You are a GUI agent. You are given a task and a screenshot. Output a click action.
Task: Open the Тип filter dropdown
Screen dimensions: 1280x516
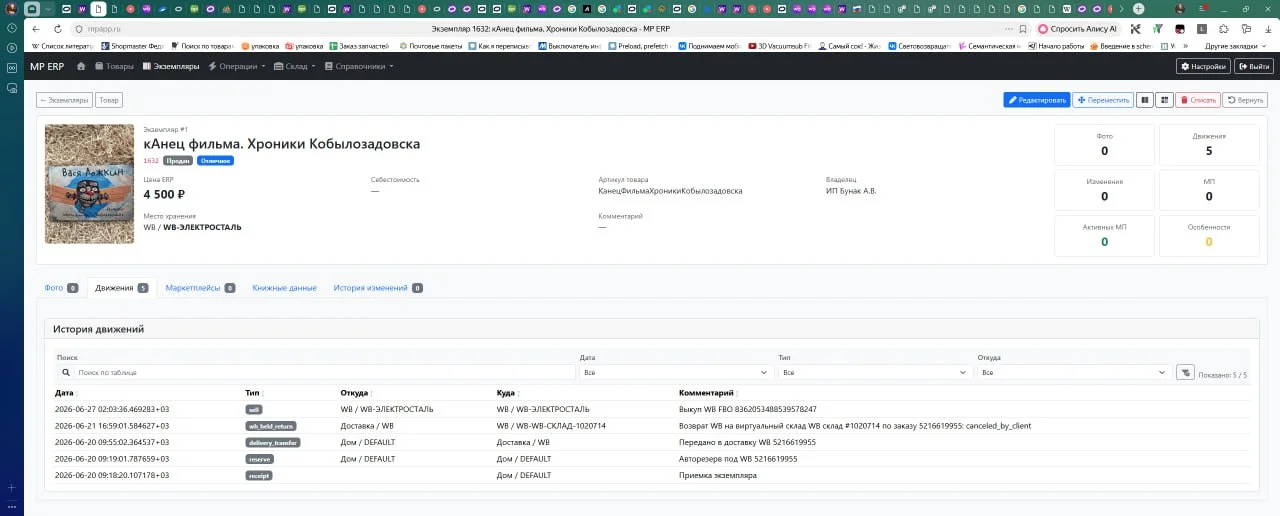click(x=876, y=372)
